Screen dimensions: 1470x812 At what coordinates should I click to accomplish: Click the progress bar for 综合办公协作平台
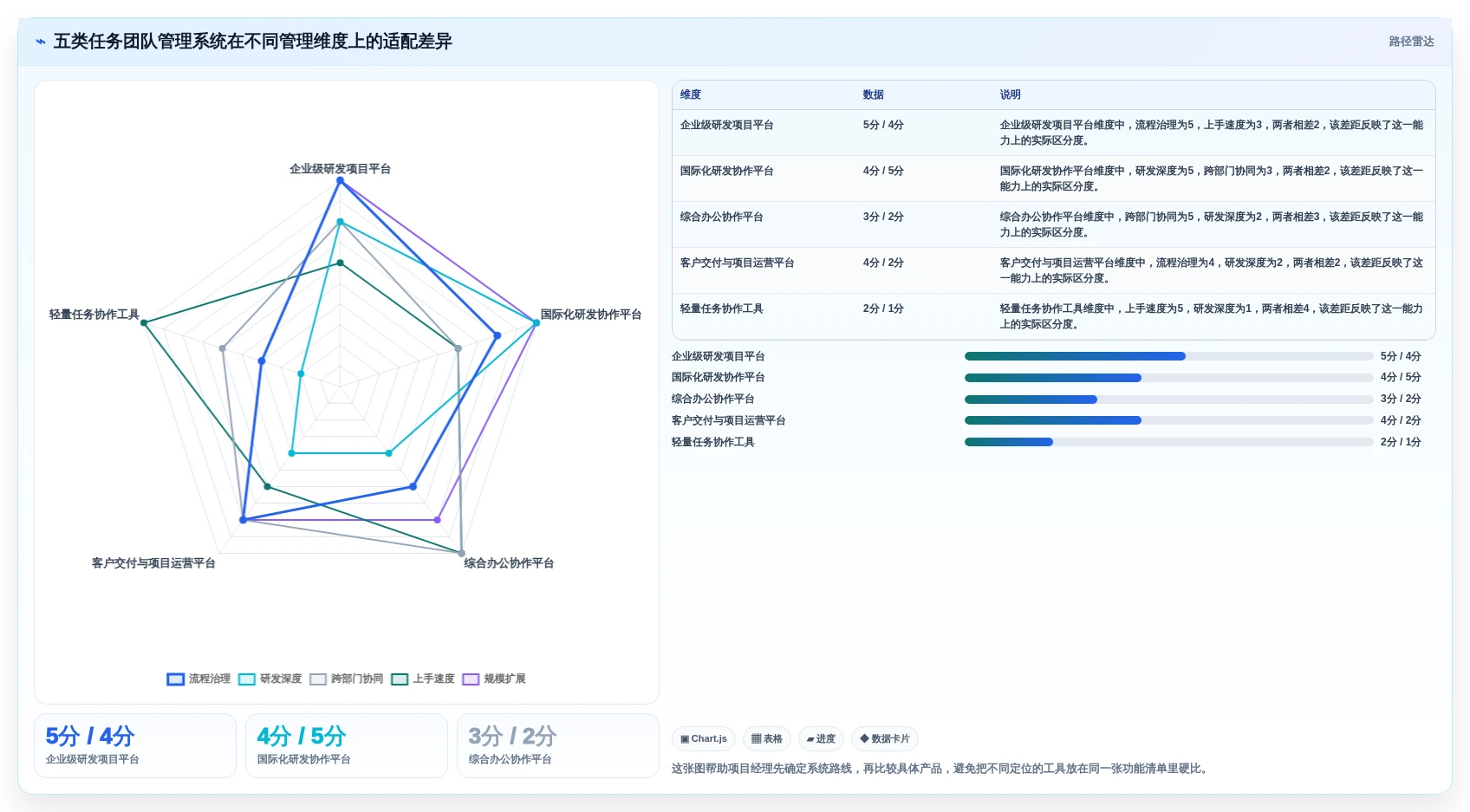[1168, 400]
